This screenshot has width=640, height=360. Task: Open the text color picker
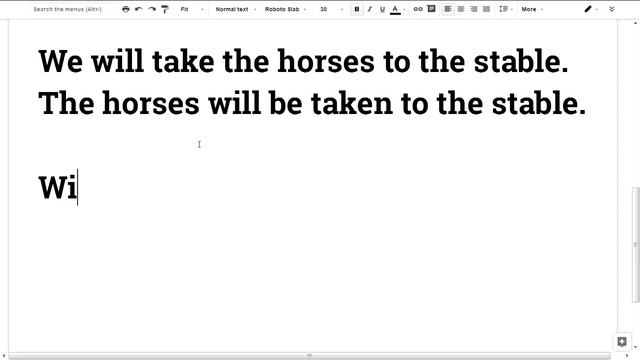[x=395, y=9]
